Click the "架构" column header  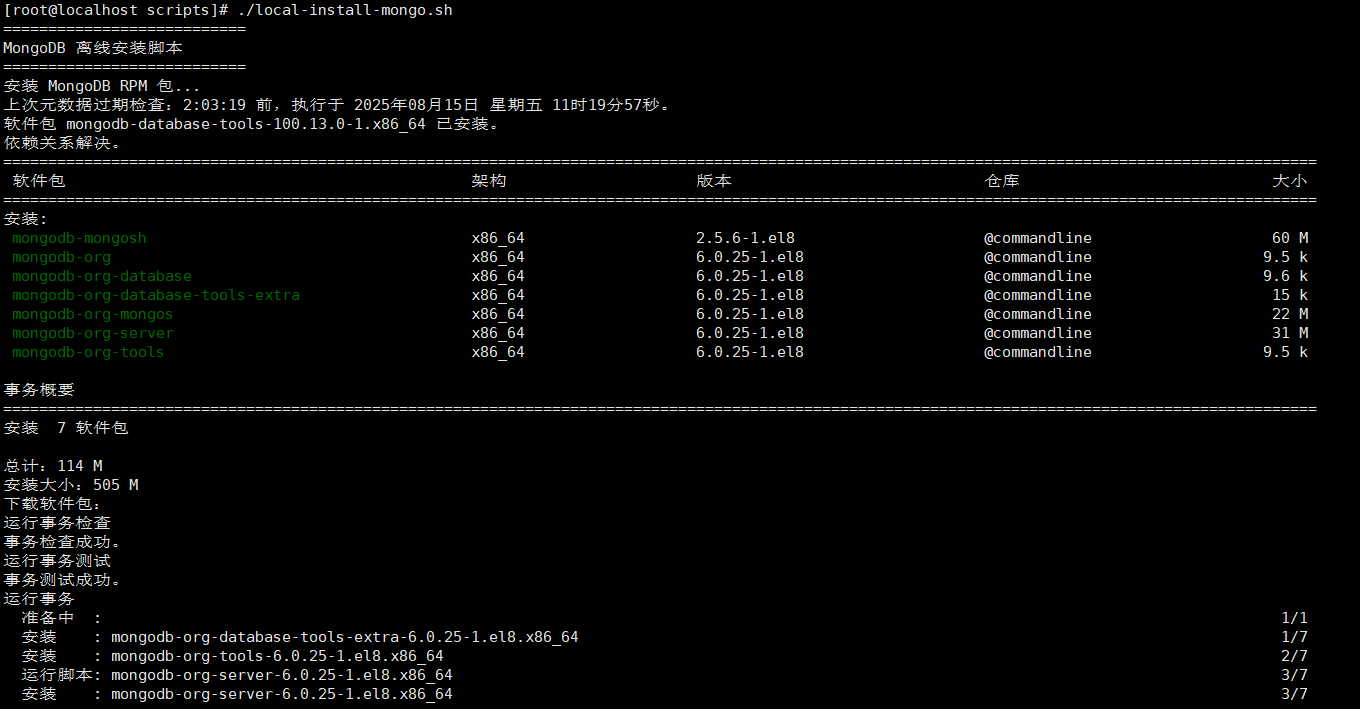click(x=489, y=181)
